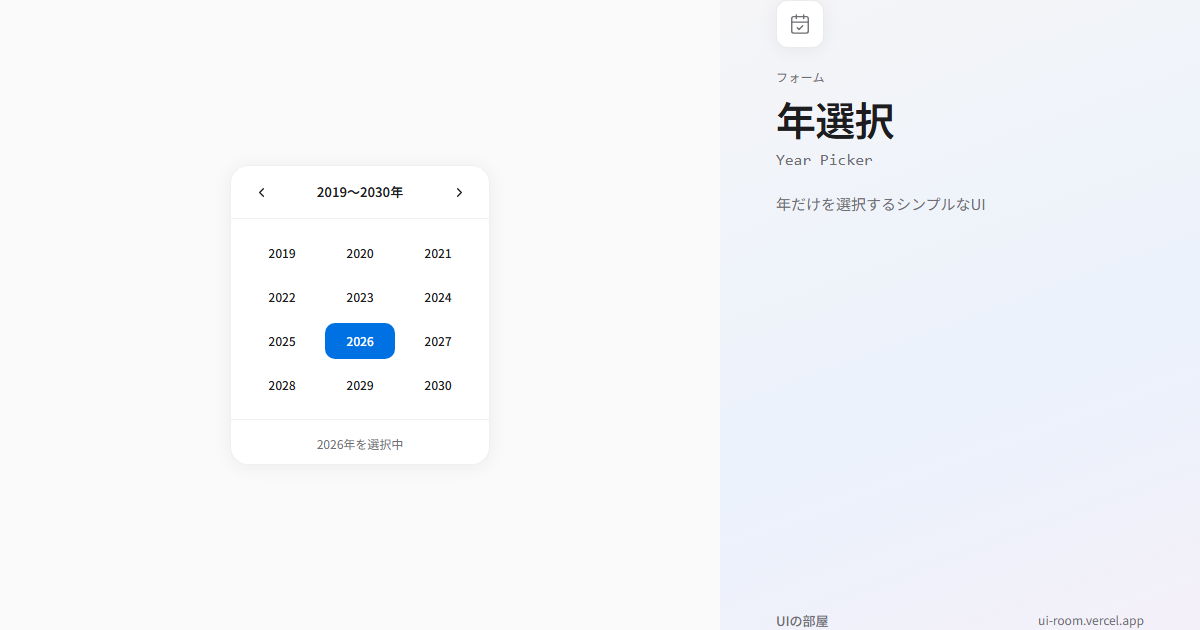Screen dimensions: 1200x630
Task: Select year 2020
Action: [360, 254]
